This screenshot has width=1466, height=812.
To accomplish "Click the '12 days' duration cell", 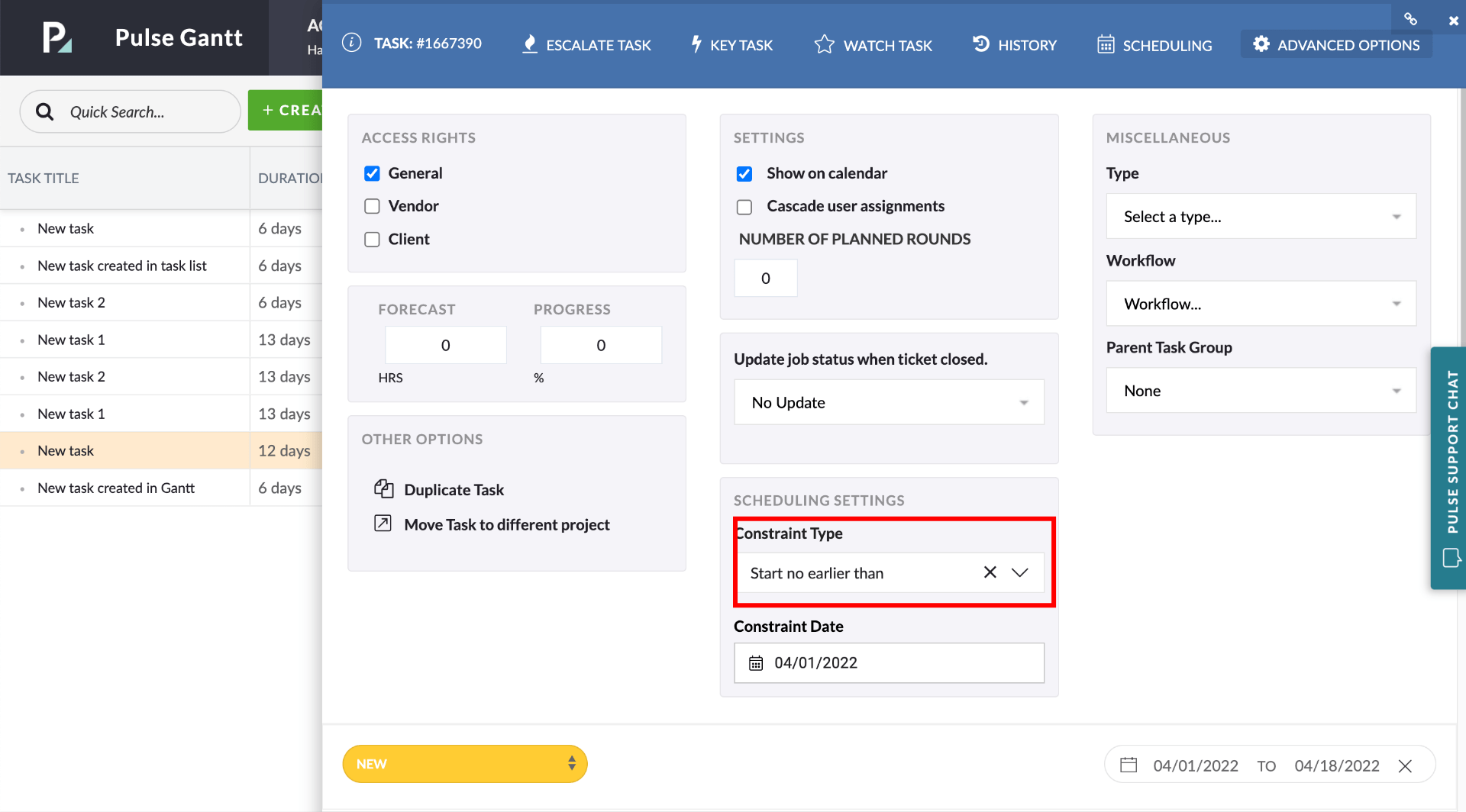I will click(x=286, y=450).
